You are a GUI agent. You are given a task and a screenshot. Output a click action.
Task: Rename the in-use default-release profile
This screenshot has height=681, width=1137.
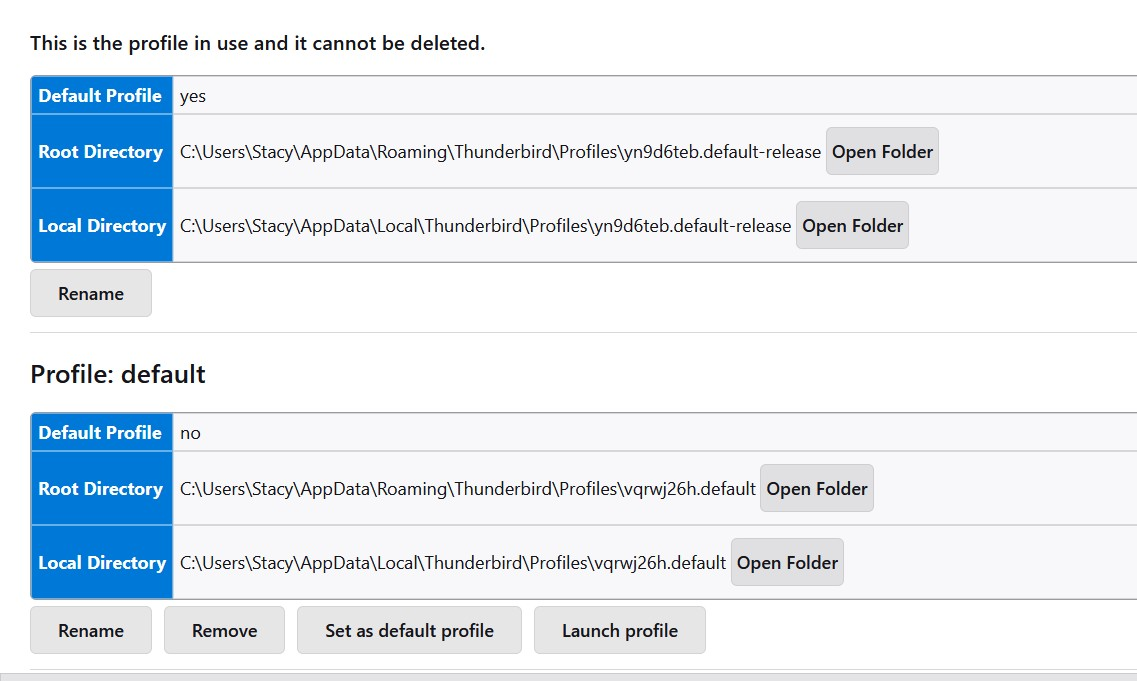click(x=91, y=294)
